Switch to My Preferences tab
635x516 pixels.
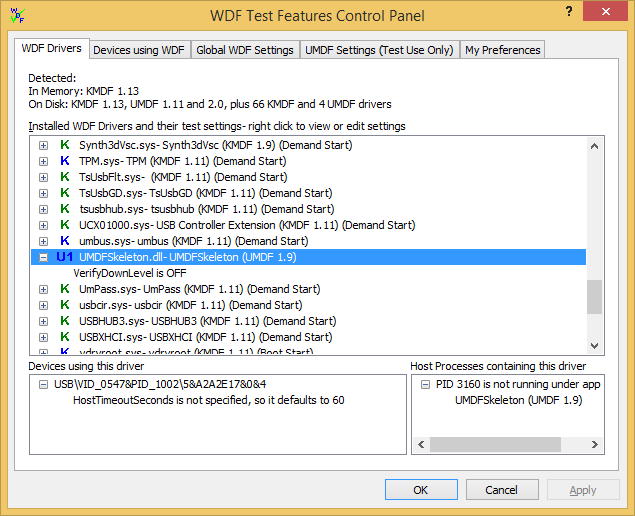tap(503, 50)
